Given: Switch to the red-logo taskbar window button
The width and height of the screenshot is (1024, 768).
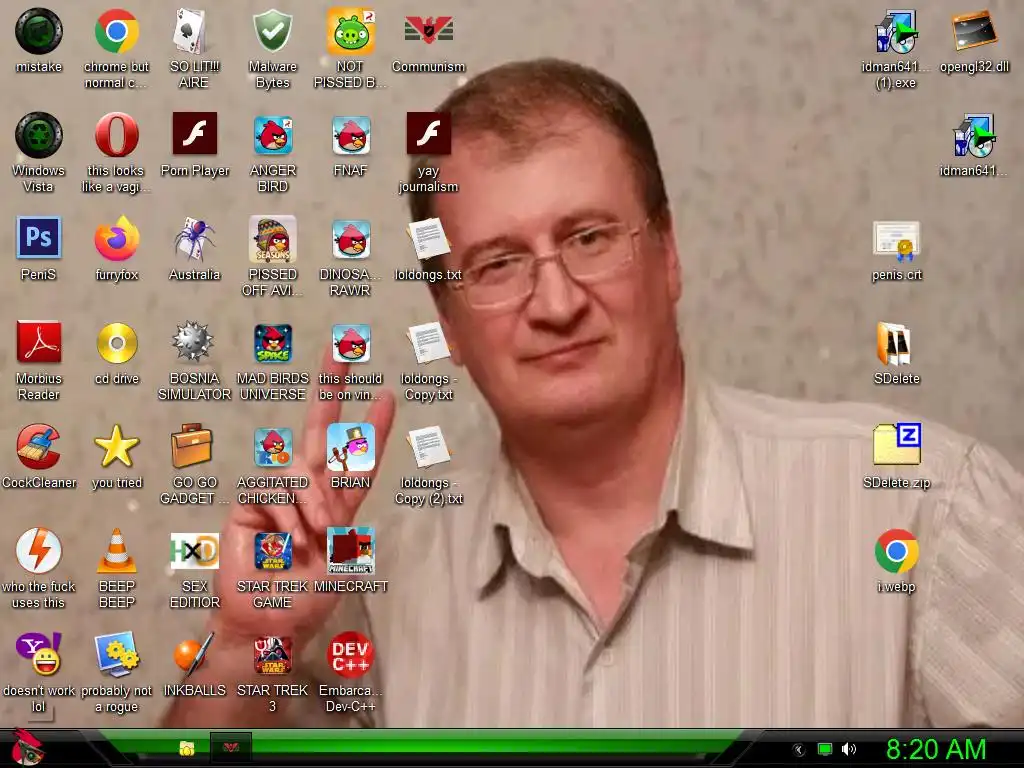Looking at the screenshot, I should pos(231,748).
